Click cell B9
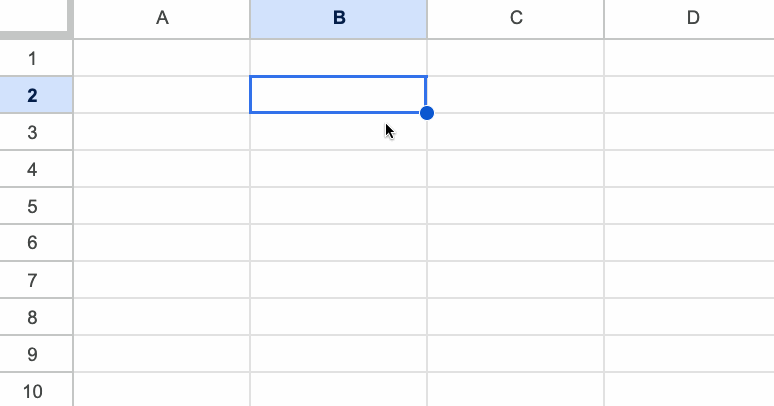This screenshot has width=774, height=406. [x=339, y=354]
